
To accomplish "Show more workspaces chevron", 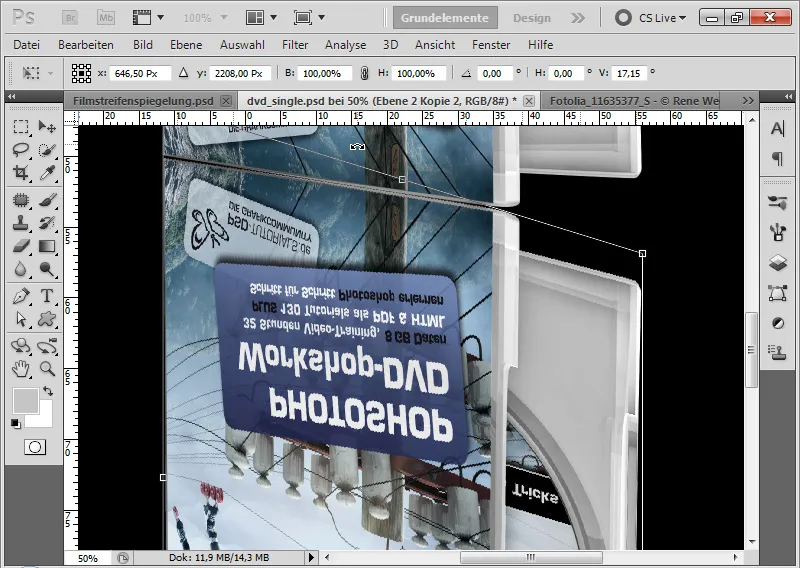I will click(x=578, y=18).
